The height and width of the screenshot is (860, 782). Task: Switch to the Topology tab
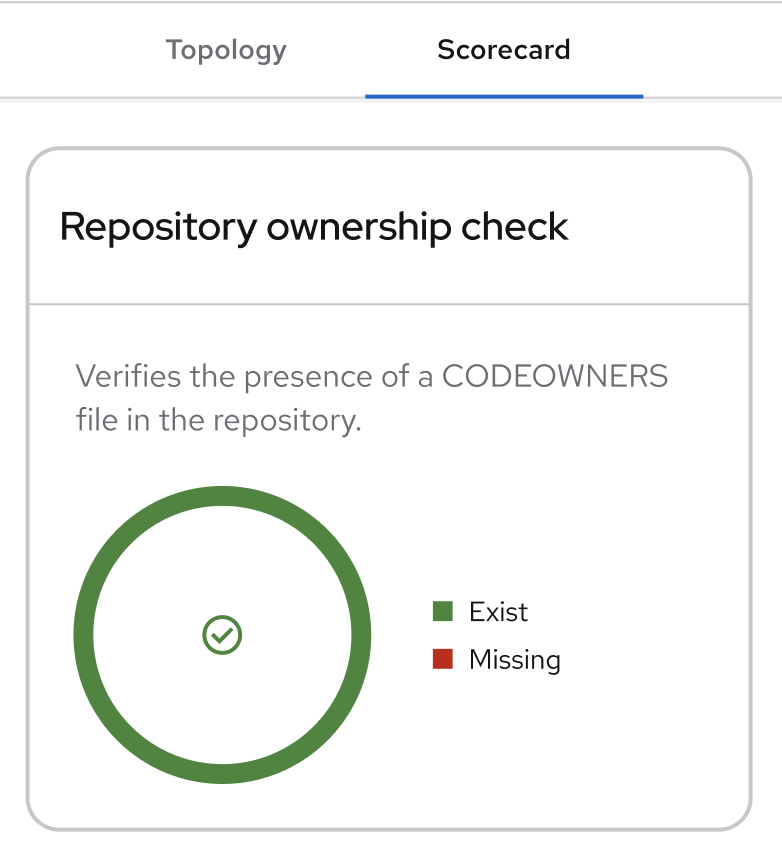pyautogui.click(x=226, y=50)
